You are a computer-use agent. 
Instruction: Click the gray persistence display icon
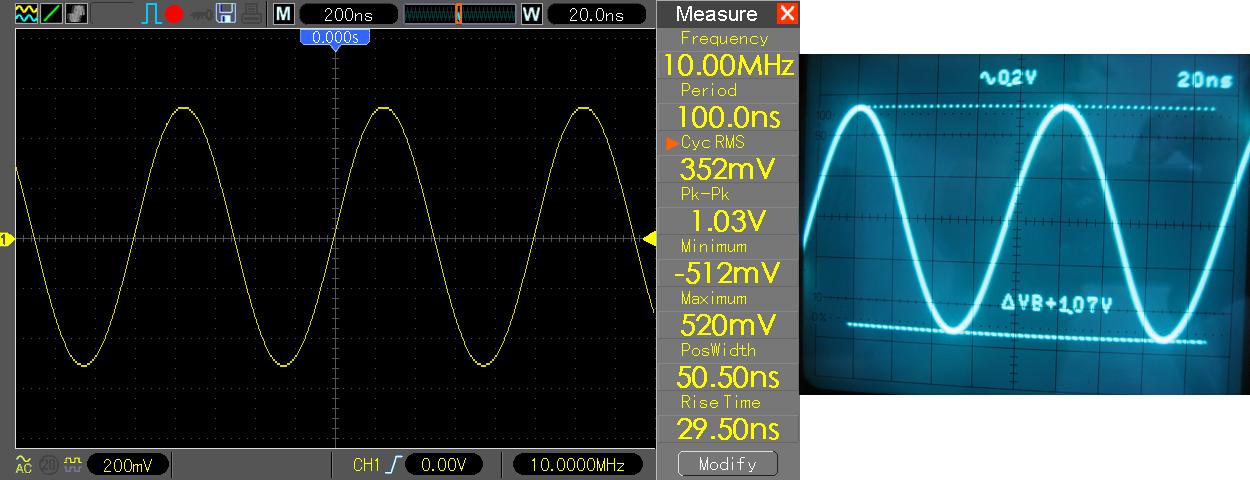[x=76, y=14]
